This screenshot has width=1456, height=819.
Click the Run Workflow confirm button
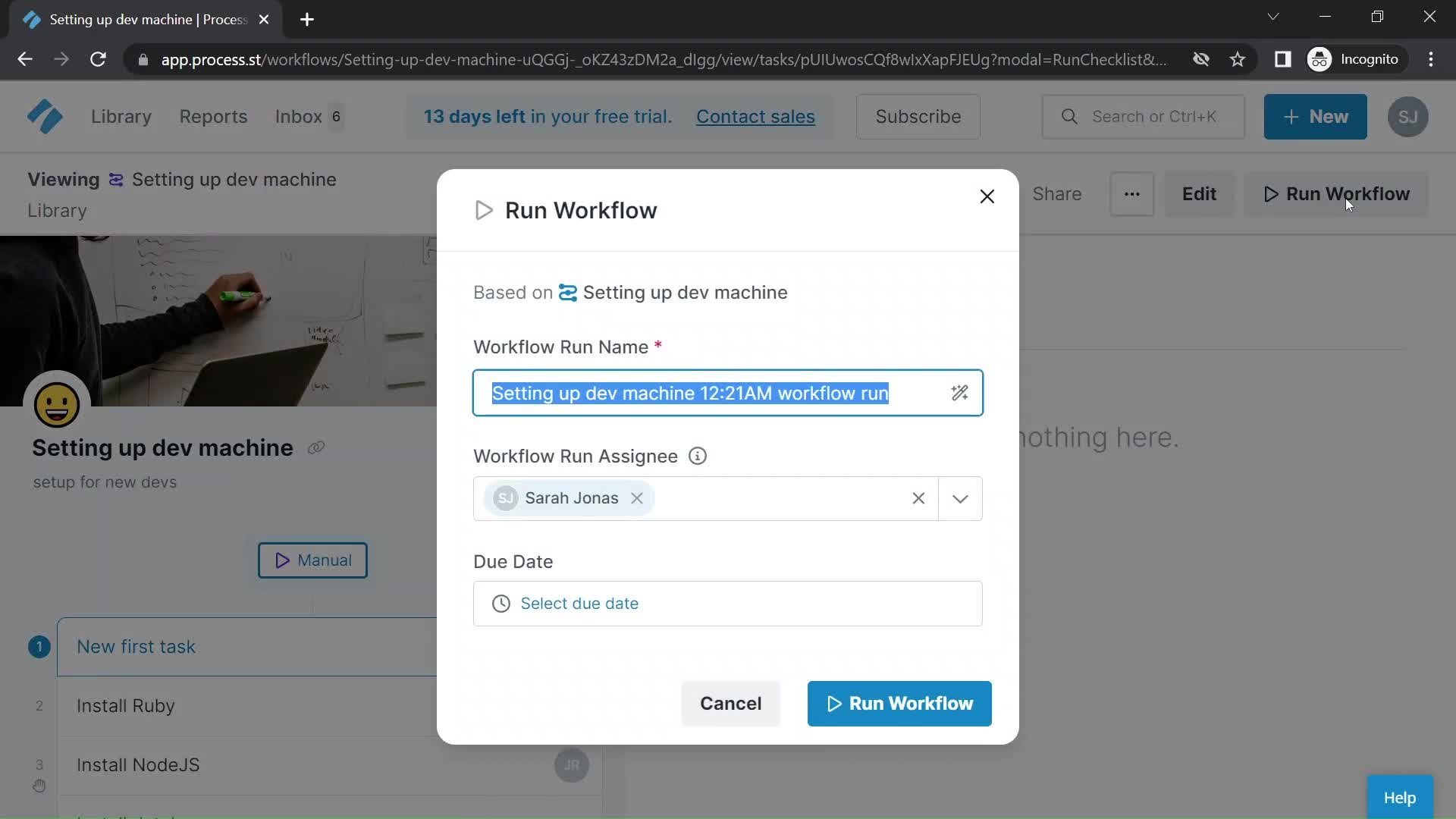coord(899,703)
